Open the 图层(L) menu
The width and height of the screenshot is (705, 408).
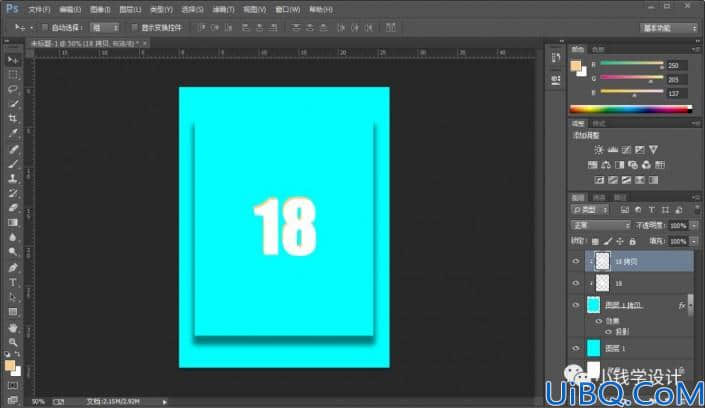[130, 9]
